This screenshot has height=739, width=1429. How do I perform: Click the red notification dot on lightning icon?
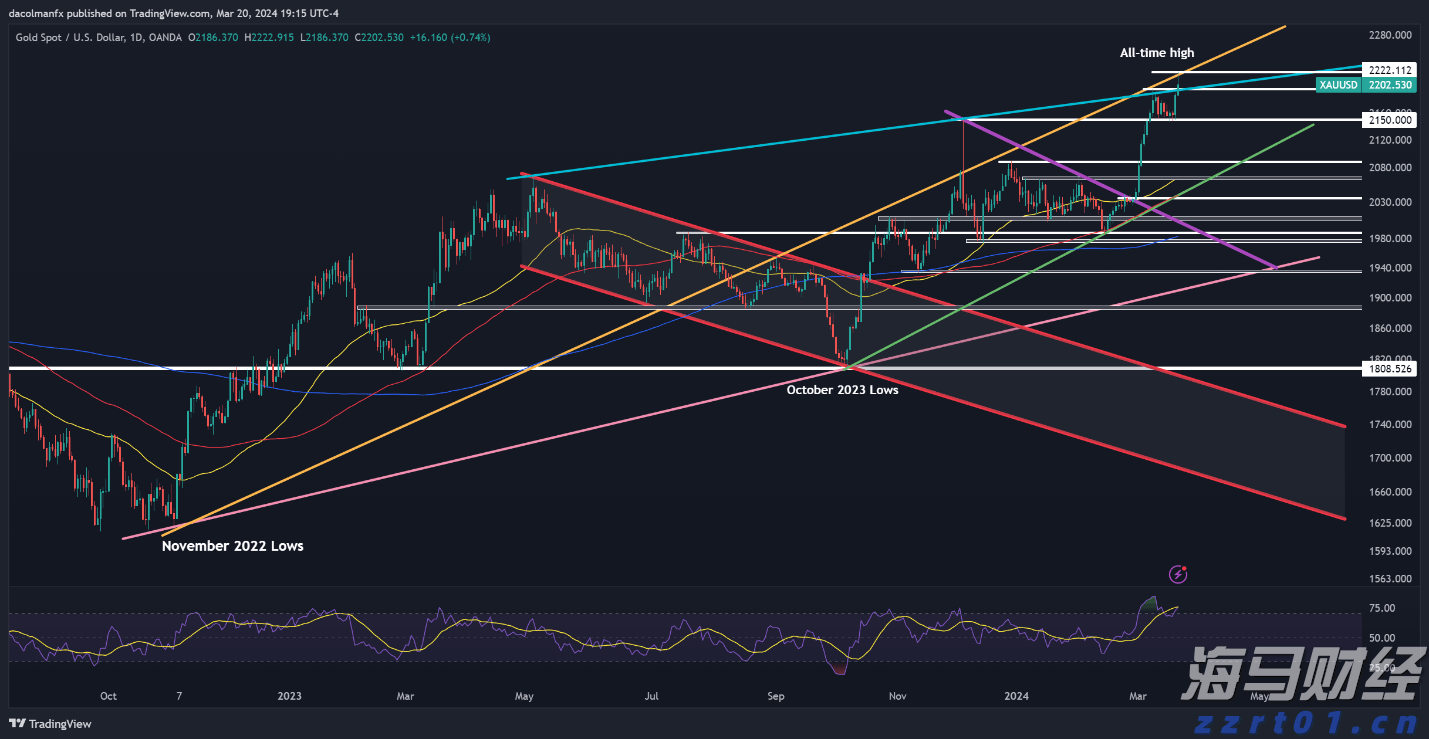click(x=1185, y=568)
